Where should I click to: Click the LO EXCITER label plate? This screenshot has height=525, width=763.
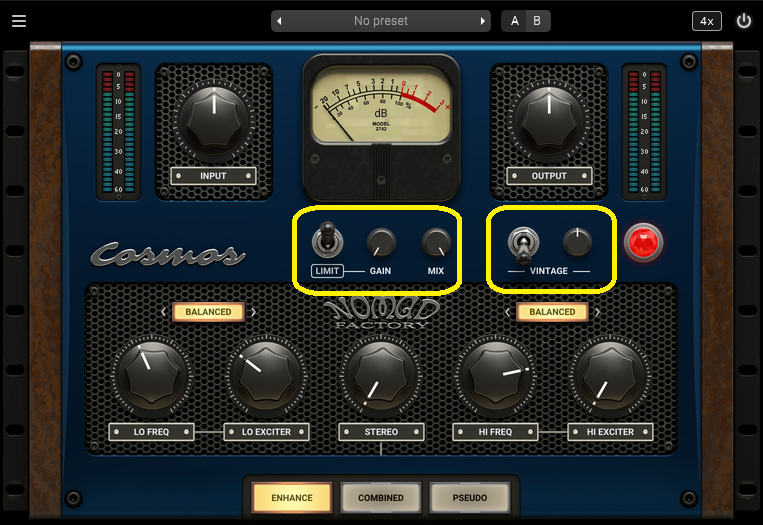point(266,432)
